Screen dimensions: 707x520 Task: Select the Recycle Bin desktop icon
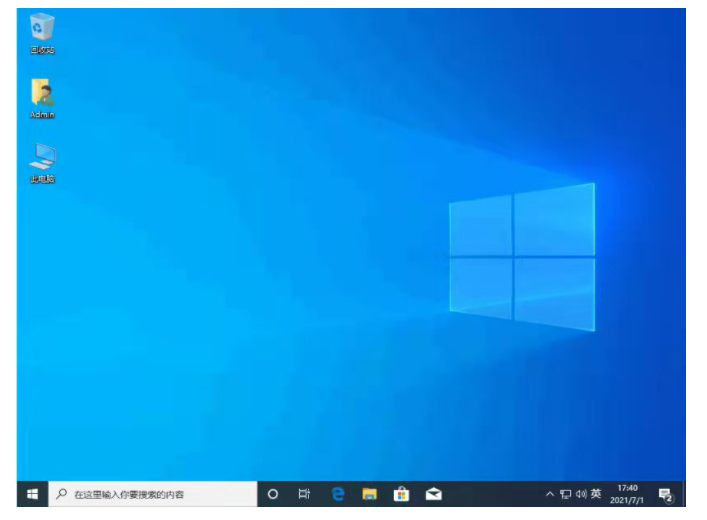pyautogui.click(x=42, y=30)
